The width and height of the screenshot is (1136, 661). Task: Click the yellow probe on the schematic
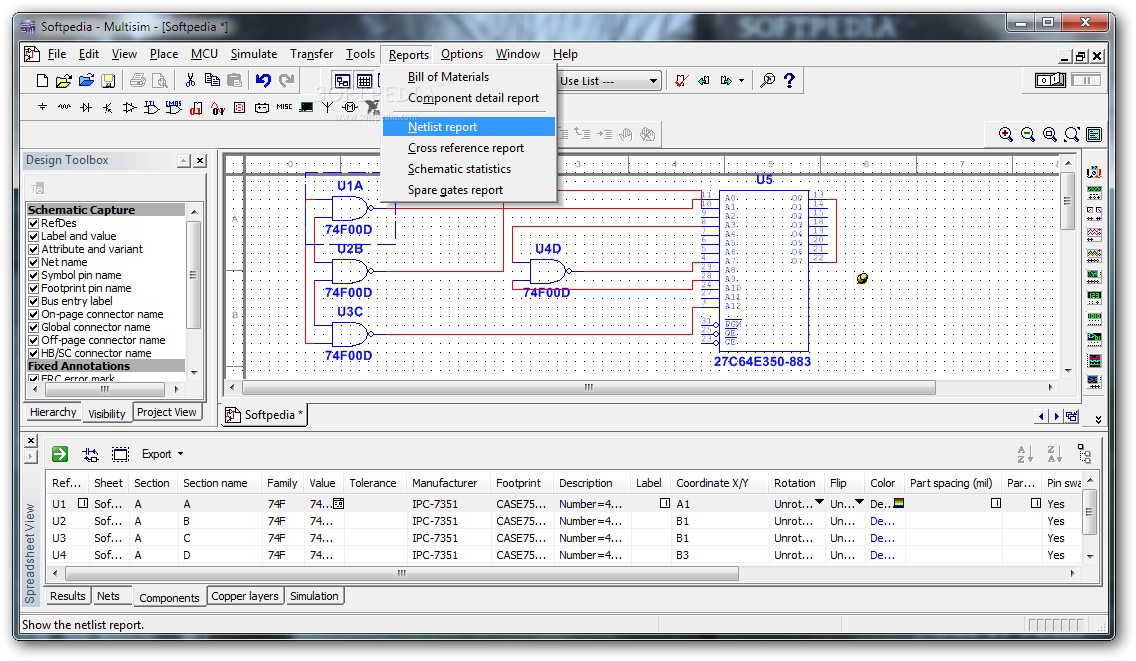862,278
